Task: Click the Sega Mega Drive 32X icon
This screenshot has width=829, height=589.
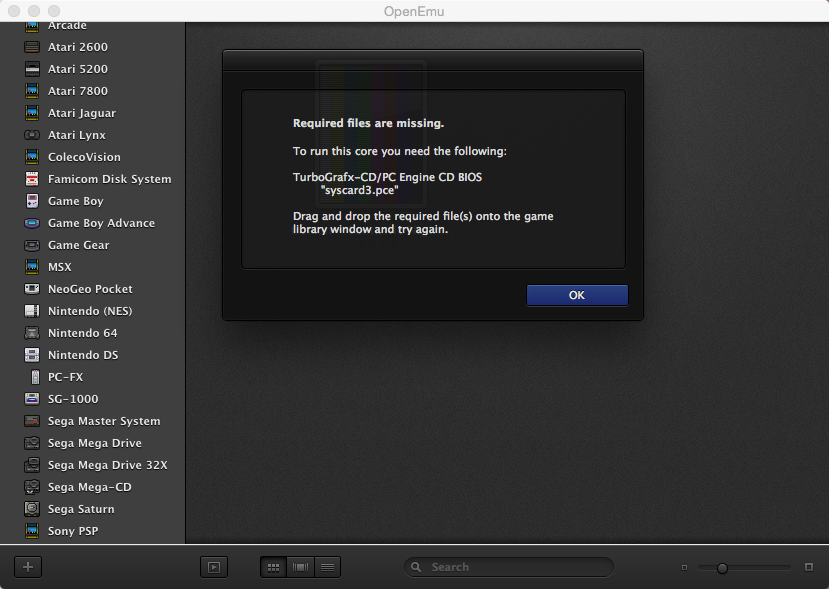Action: click(32, 465)
